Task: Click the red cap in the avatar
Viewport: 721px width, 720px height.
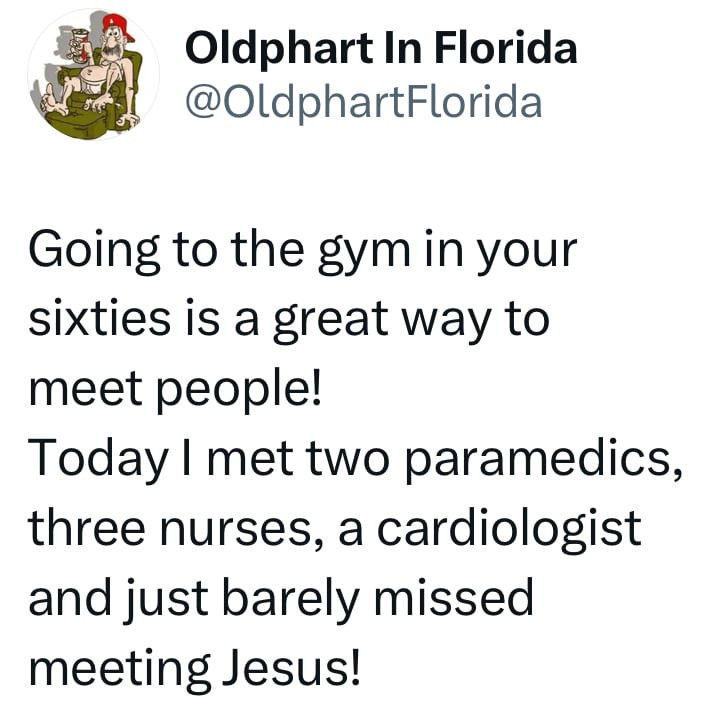Action: tap(117, 32)
